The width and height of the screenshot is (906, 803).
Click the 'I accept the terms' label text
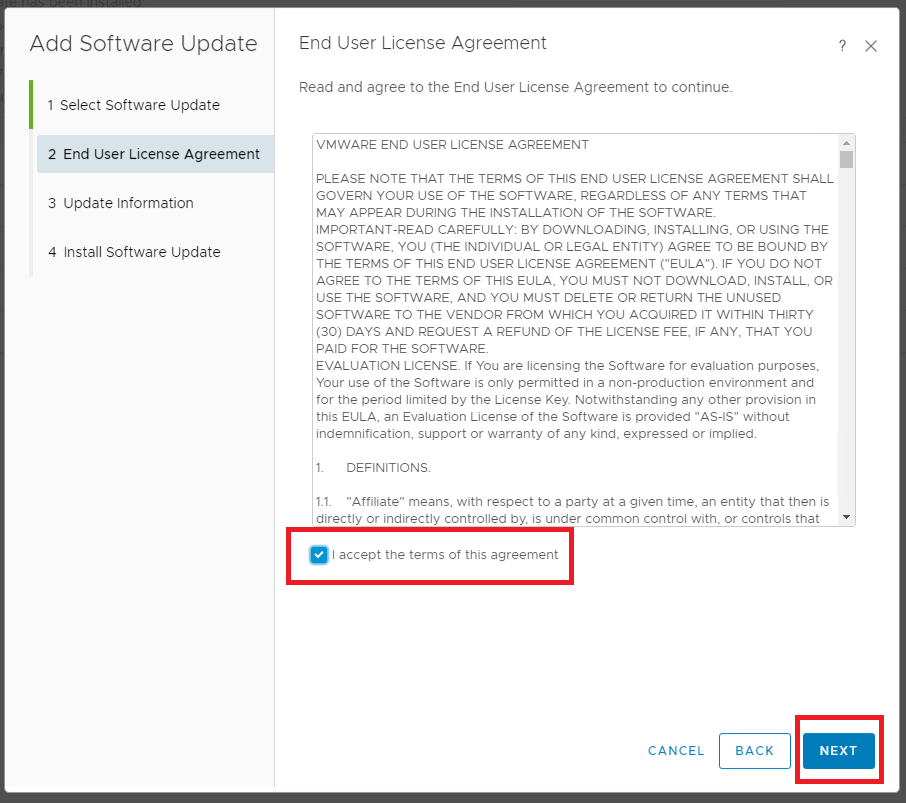[x=445, y=555]
